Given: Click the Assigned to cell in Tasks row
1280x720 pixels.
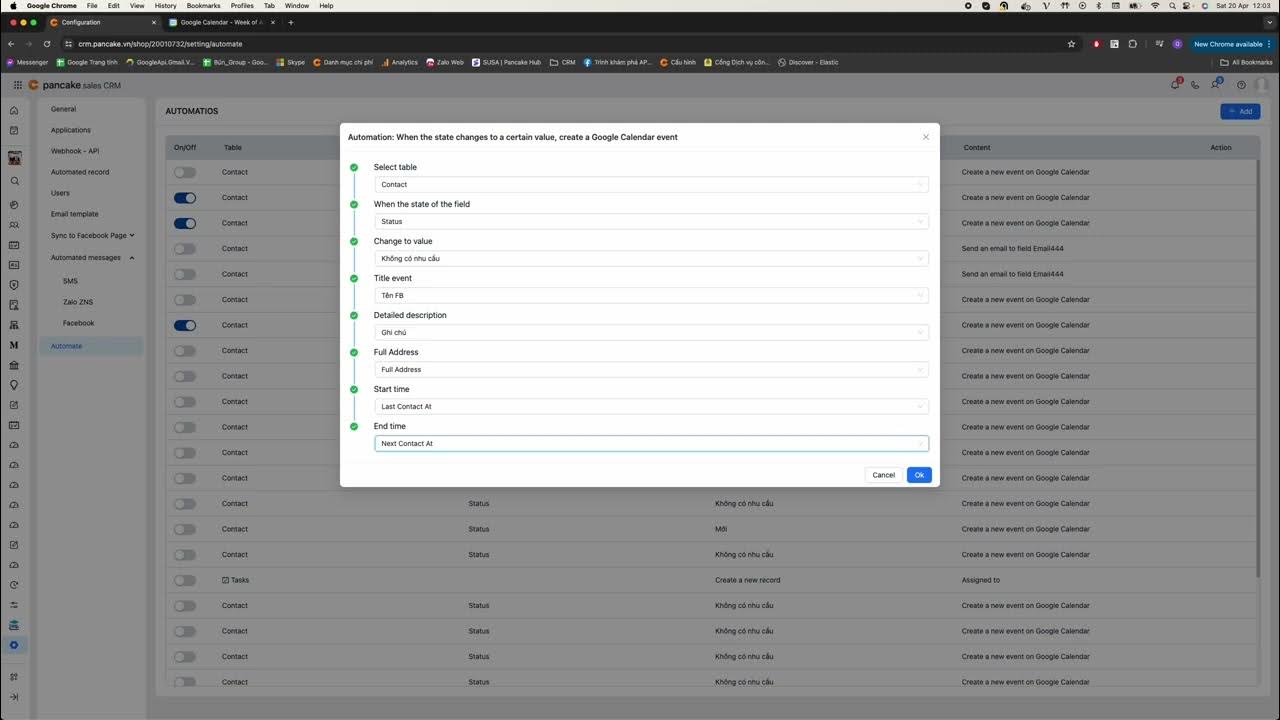Looking at the screenshot, I should point(981,580).
